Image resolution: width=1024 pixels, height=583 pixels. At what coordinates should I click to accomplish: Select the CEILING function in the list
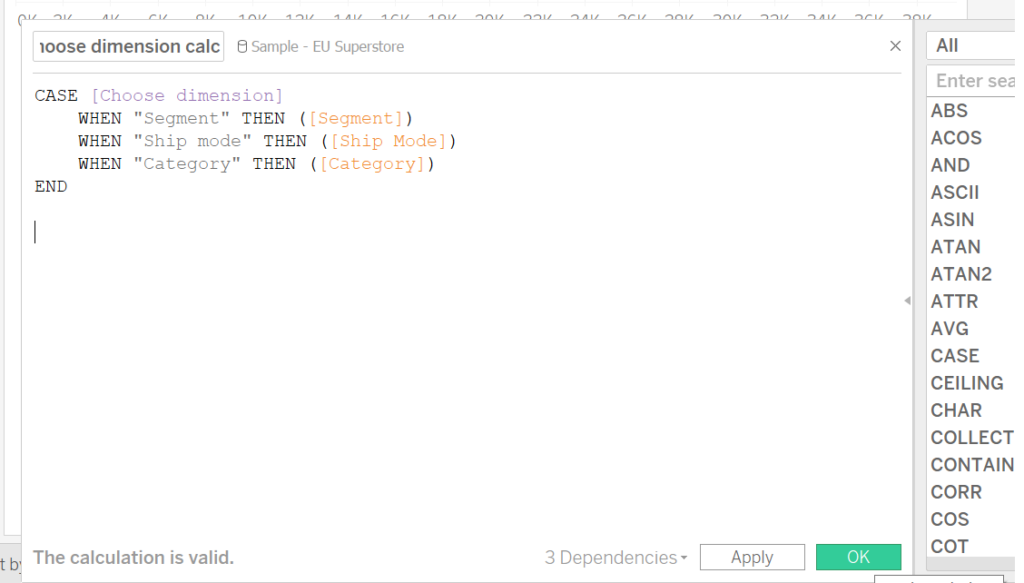pos(966,382)
